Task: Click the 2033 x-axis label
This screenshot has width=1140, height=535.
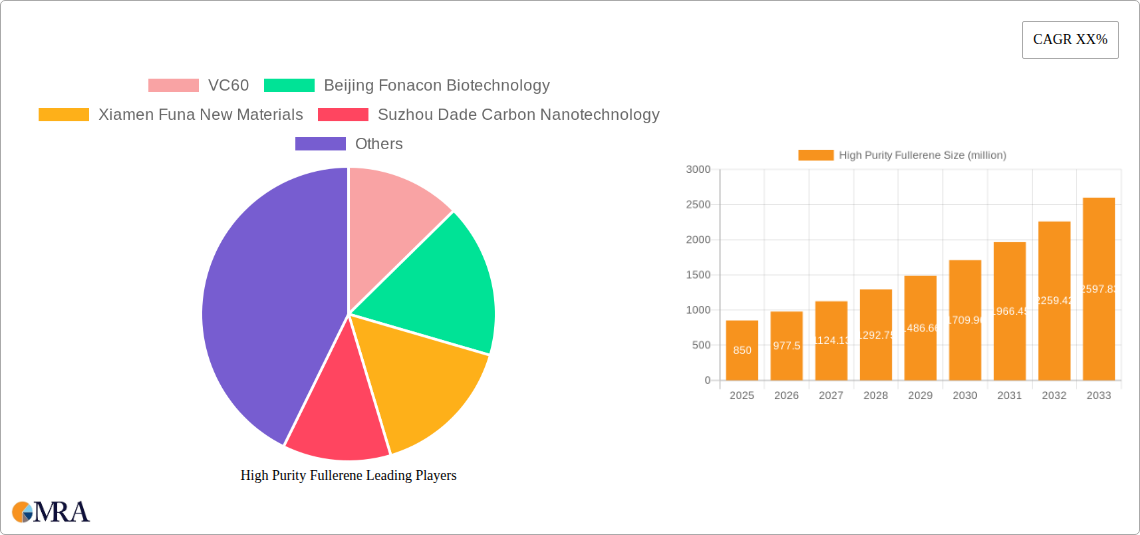Action: pos(1099,395)
